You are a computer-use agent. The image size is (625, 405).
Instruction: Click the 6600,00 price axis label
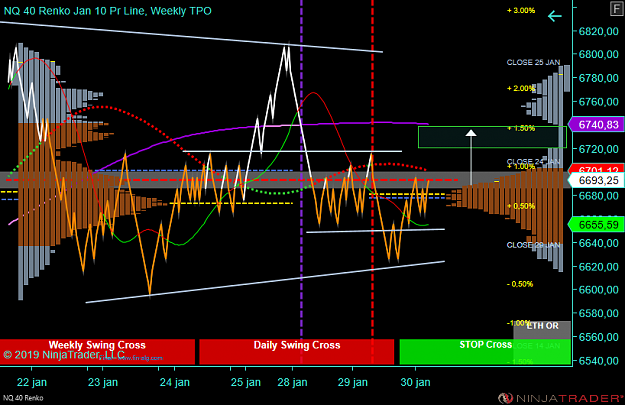coord(598,289)
